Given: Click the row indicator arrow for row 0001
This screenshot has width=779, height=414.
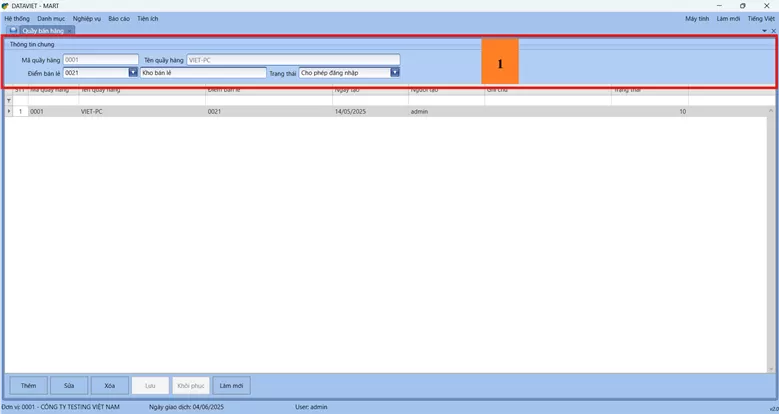Looking at the screenshot, I should click(8, 111).
